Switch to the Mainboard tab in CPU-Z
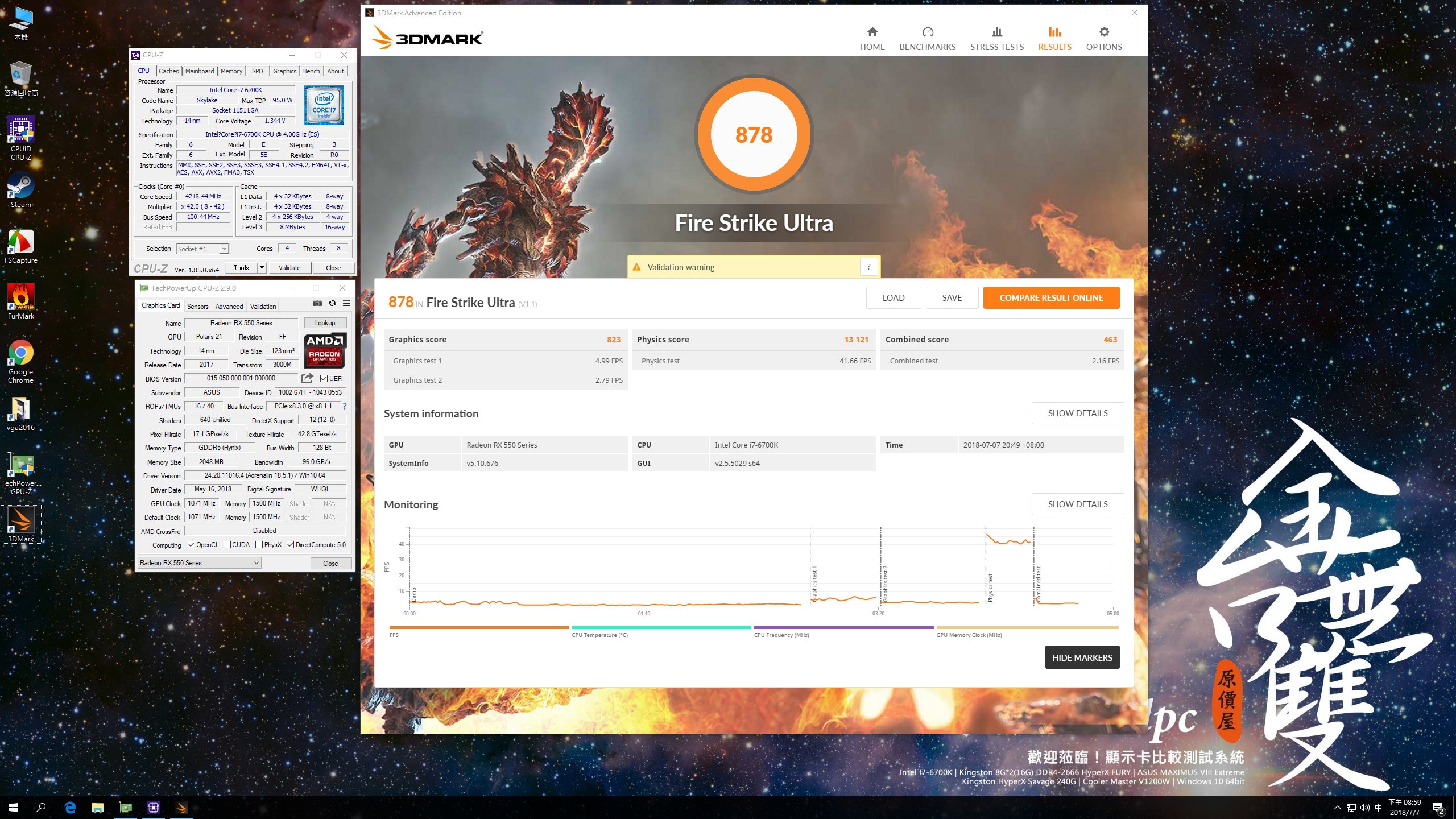The height and width of the screenshot is (819, 1456). pos(200,71)
